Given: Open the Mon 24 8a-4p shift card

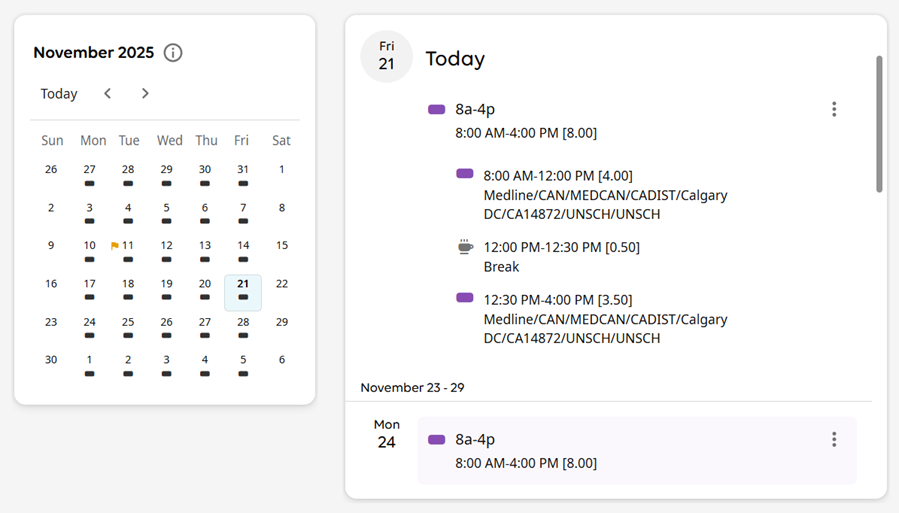Looking at the screenshot, I should coord(636,451).
